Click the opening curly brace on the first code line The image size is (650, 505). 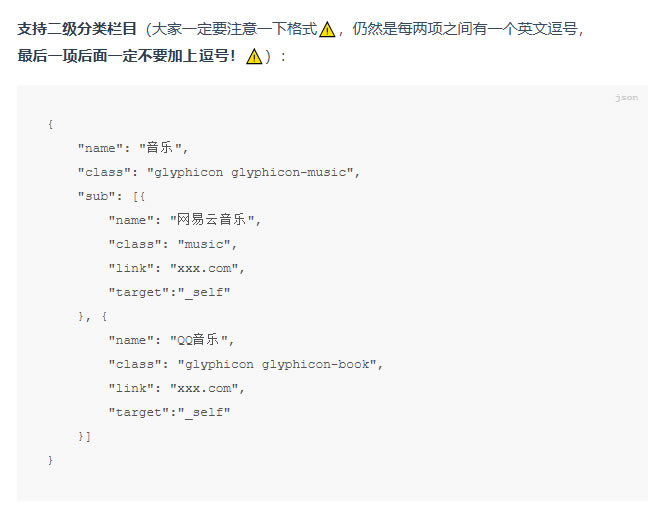click(x=50, y=124)
